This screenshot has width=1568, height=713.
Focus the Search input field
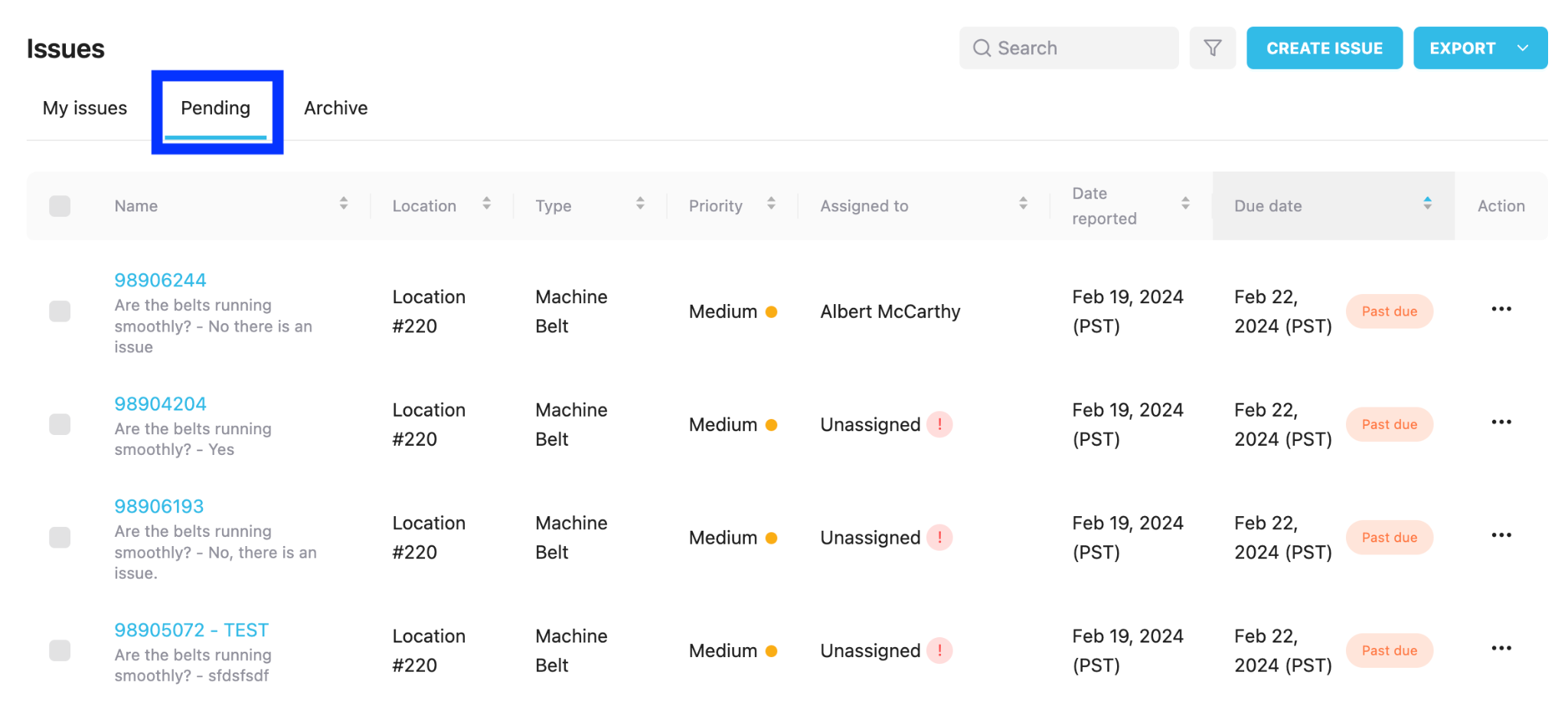[x=1069, y=48]
